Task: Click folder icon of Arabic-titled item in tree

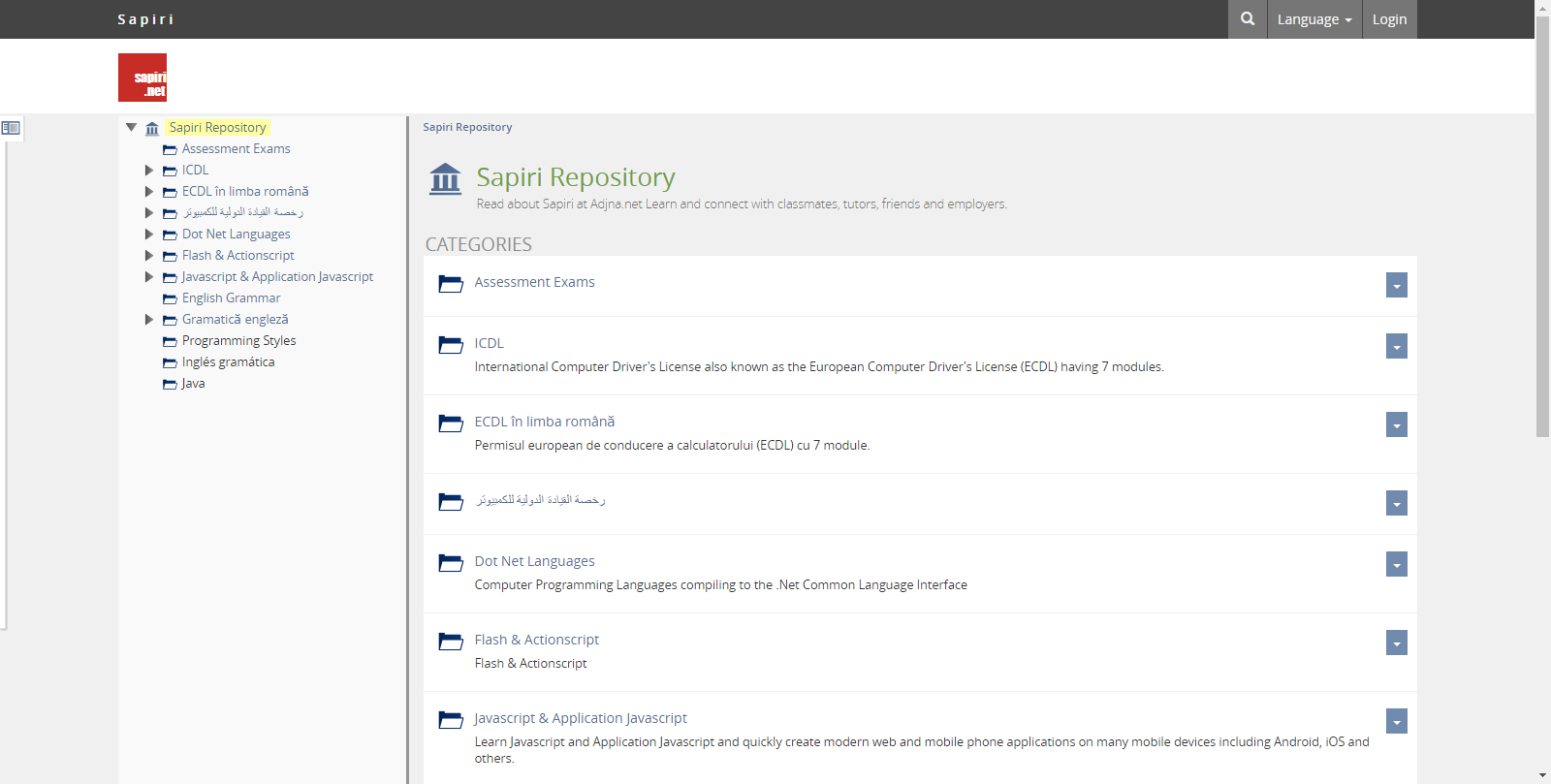Action: click(170, 213)
